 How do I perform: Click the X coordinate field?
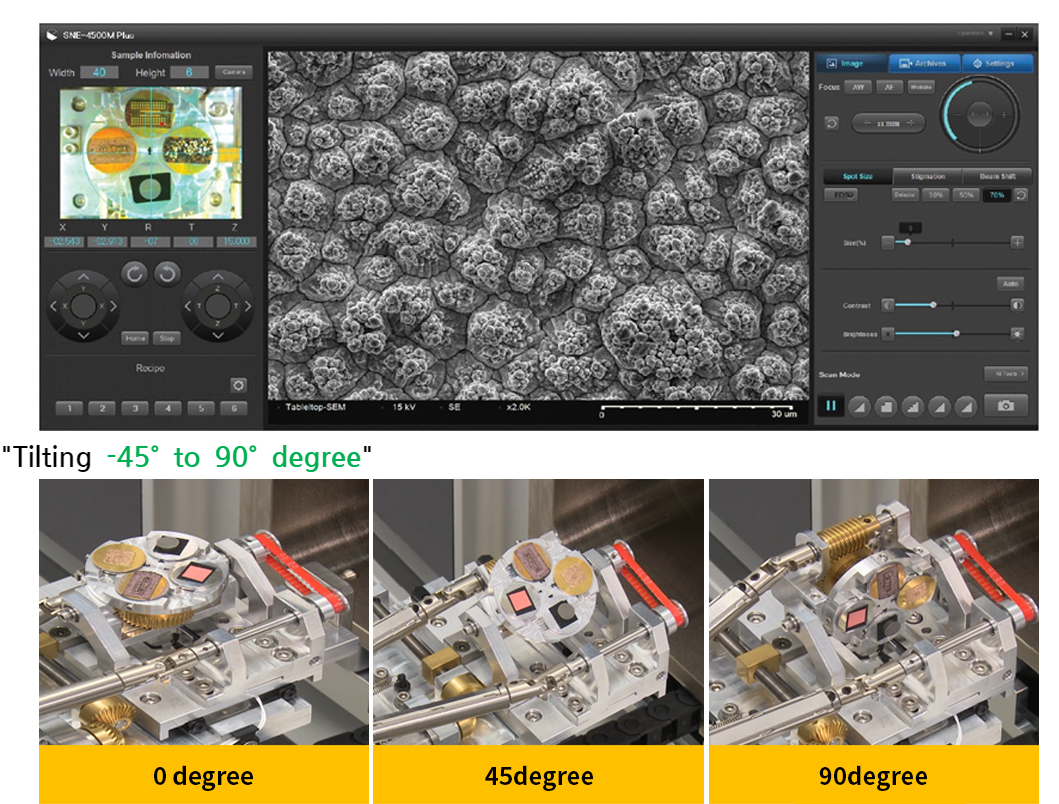tap(64, 241)
